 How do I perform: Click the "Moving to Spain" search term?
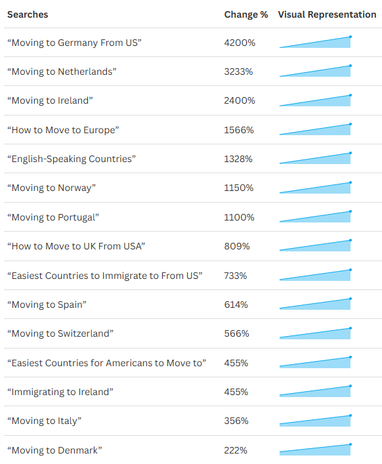47,305
